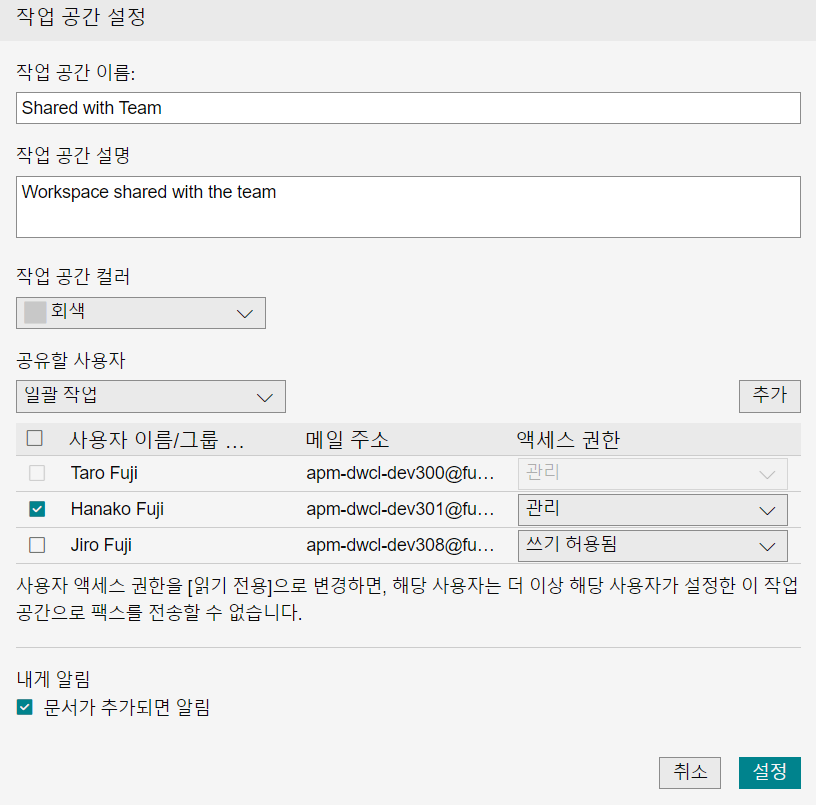816x805 pixels.
Task: Open Jiro Fuji's 쓰기 허용됨 permission dropdown
Action: point(652,546)
